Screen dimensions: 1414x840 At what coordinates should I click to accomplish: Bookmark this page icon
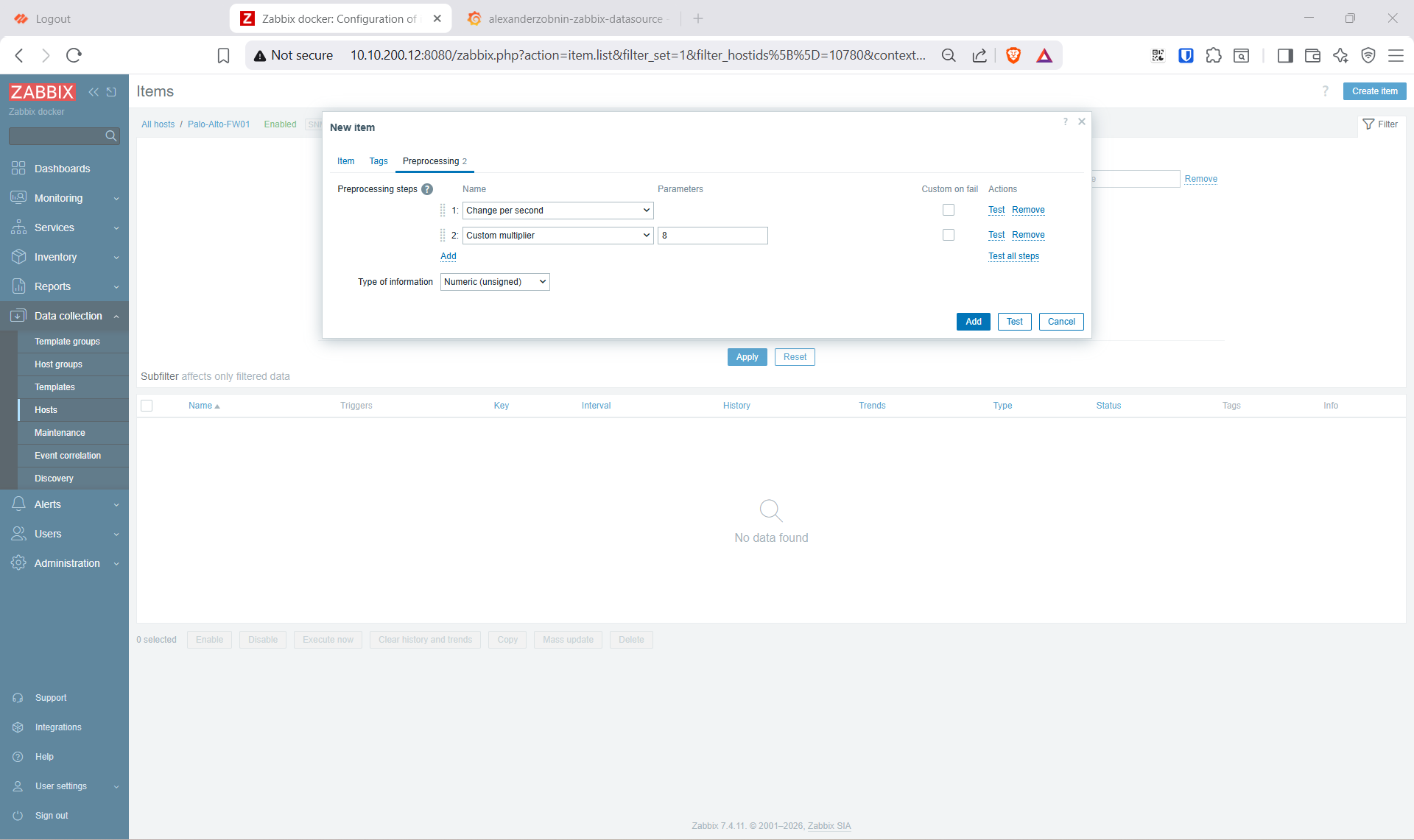pyautogui.click(x=223, y=55)
